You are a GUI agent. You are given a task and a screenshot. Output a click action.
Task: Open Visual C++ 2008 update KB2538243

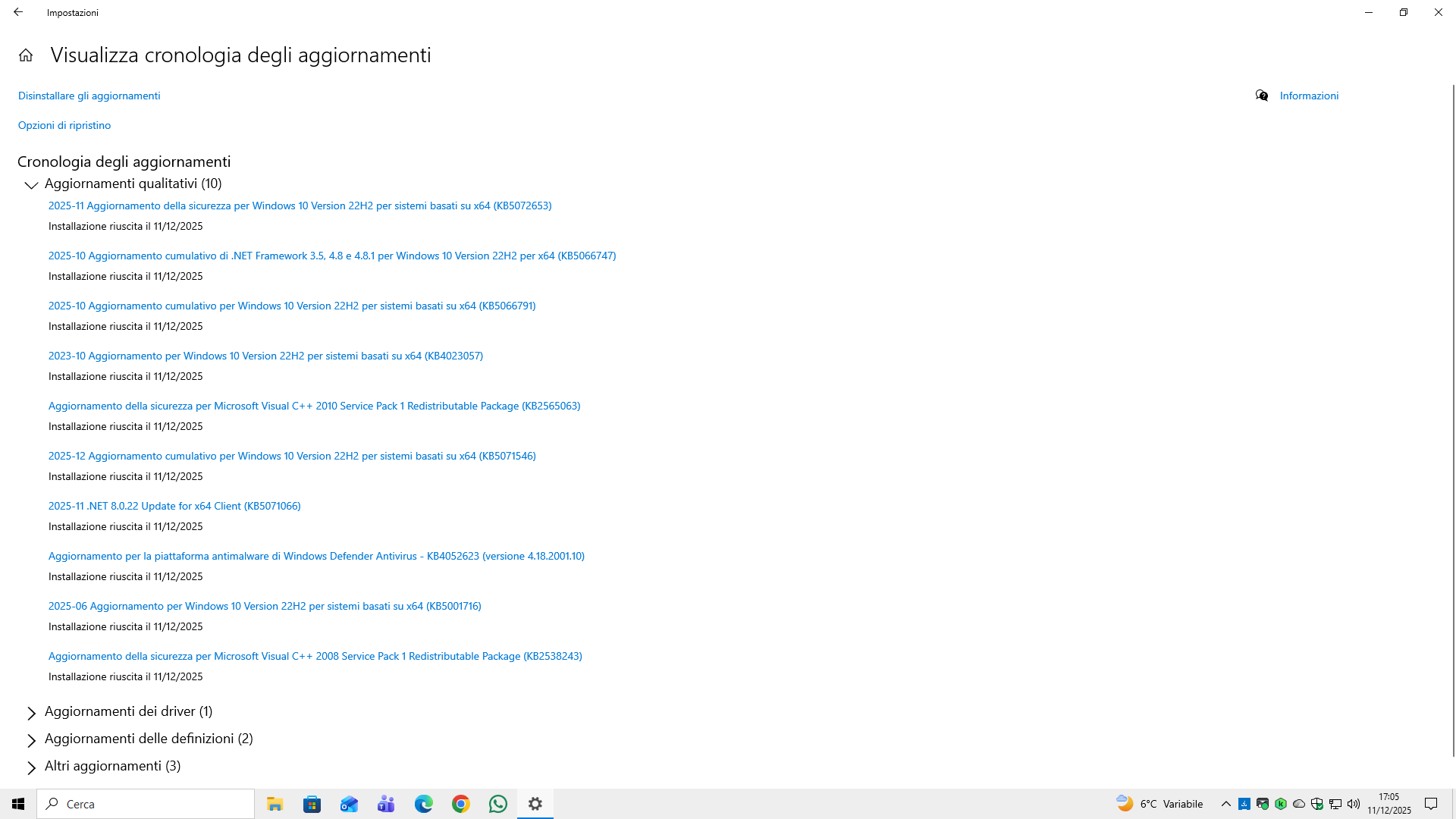[315, 656]
